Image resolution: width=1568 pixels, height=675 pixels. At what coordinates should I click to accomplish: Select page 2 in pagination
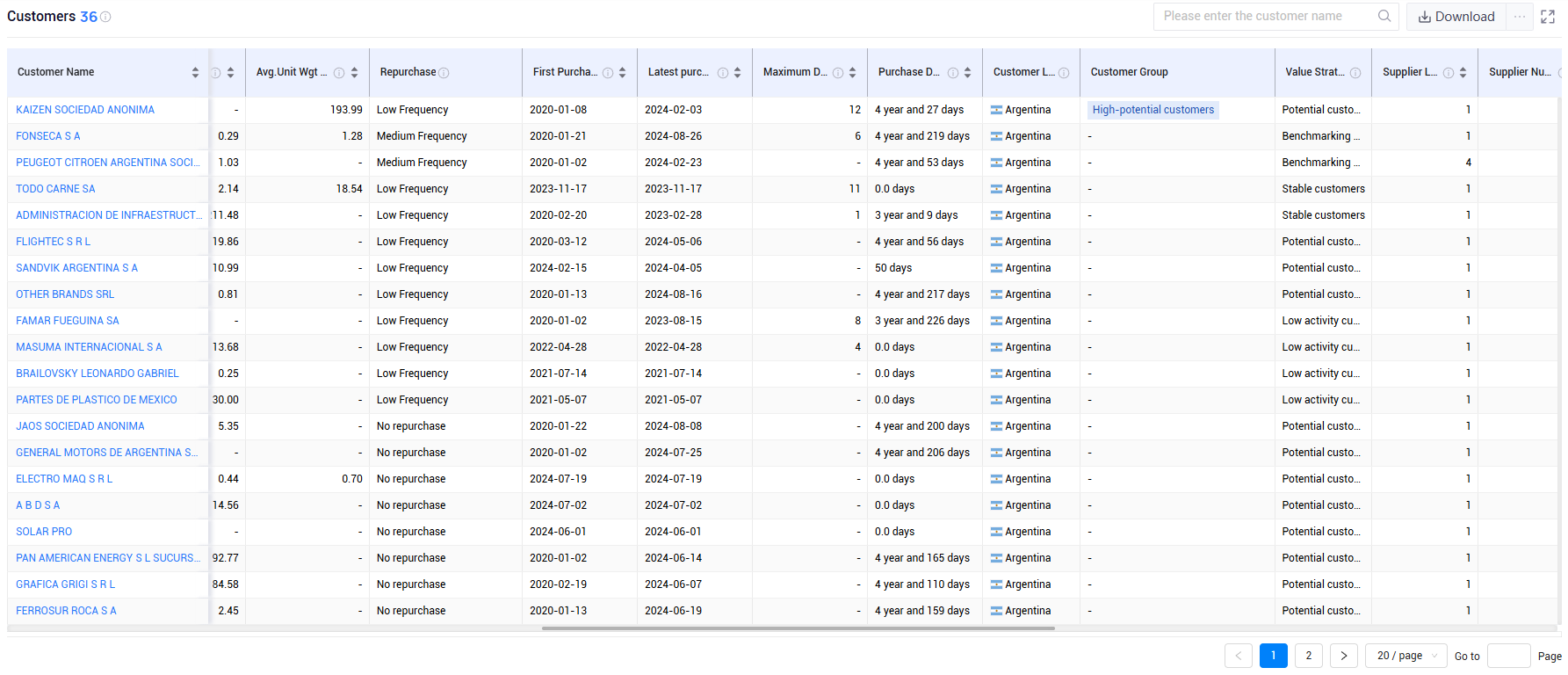tap(1309, 656)
